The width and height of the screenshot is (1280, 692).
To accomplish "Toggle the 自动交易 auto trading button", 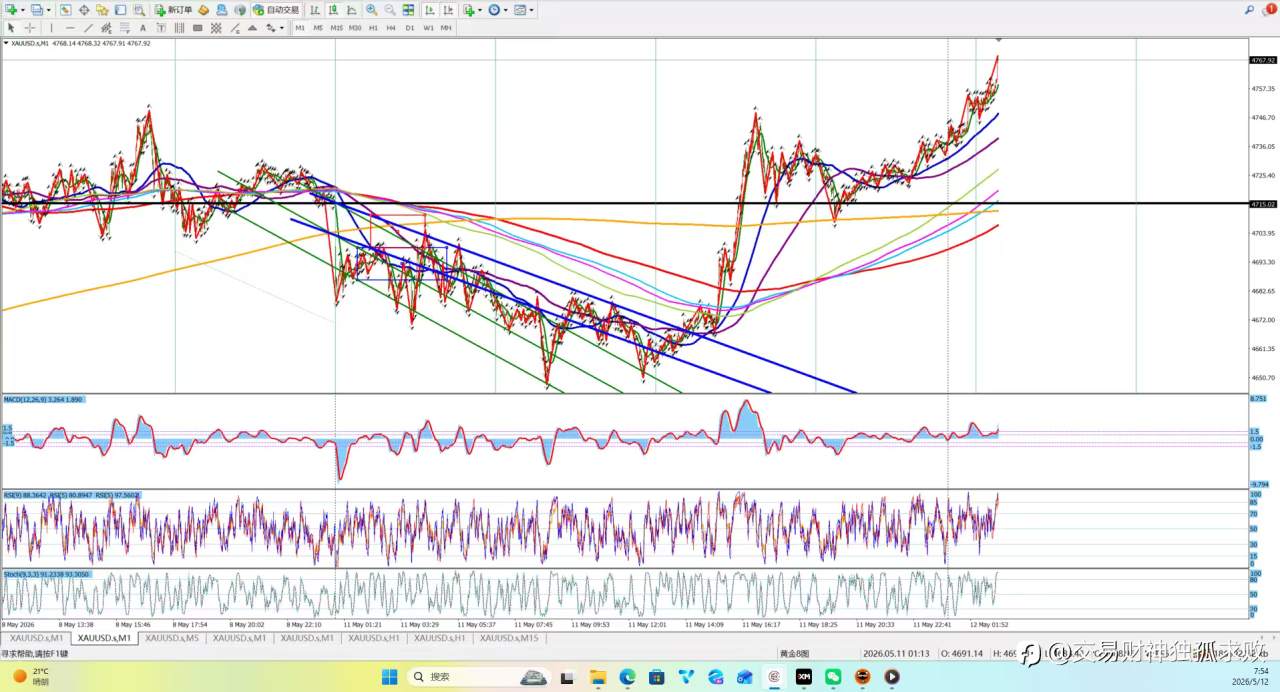I will (276, 10).
